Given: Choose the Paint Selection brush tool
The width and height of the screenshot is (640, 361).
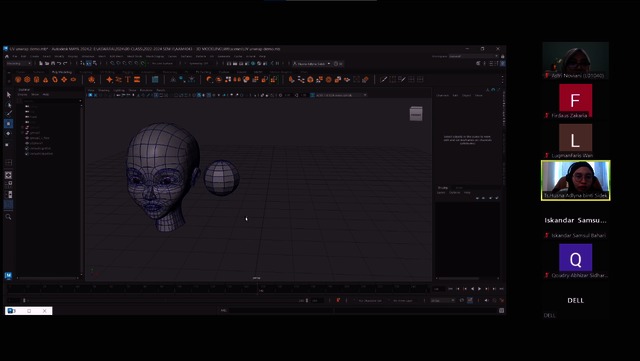Looking at the screenshot, I should (x=9, y=114).
